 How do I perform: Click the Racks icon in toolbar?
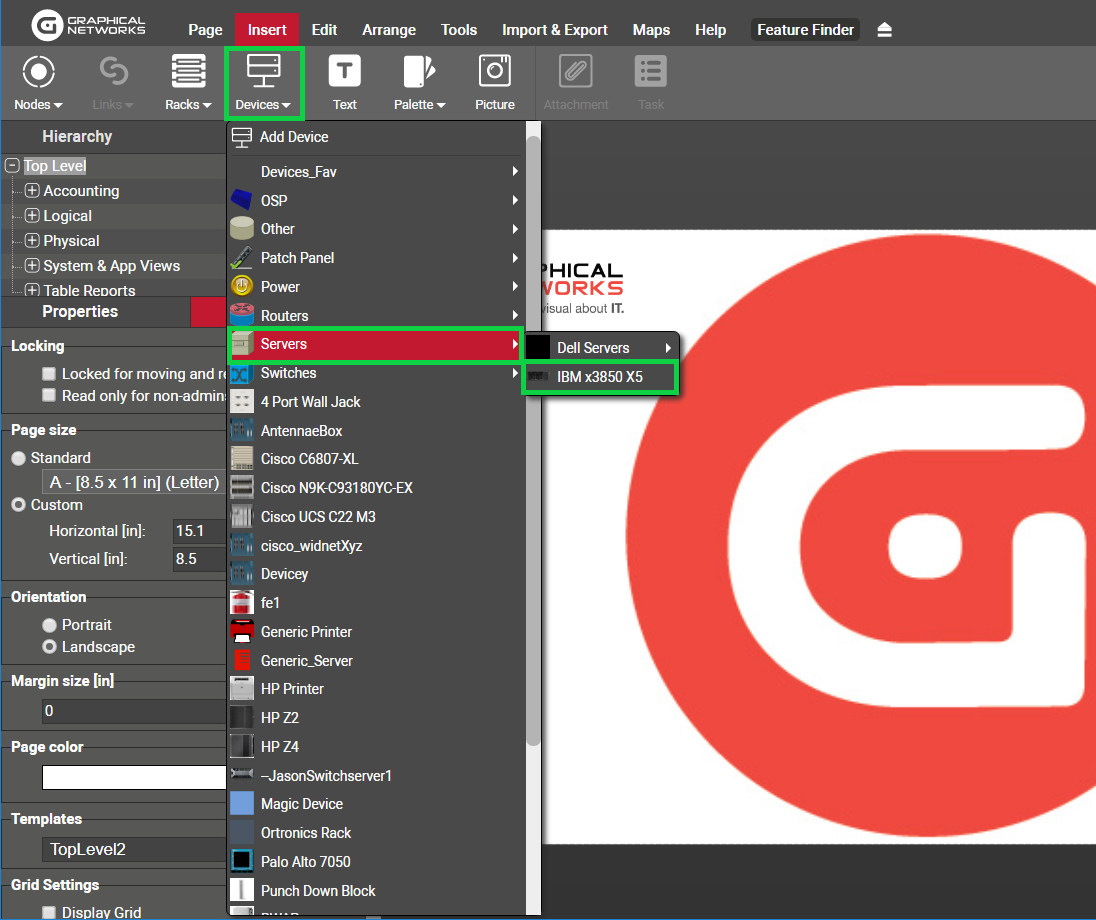point(188,73)
